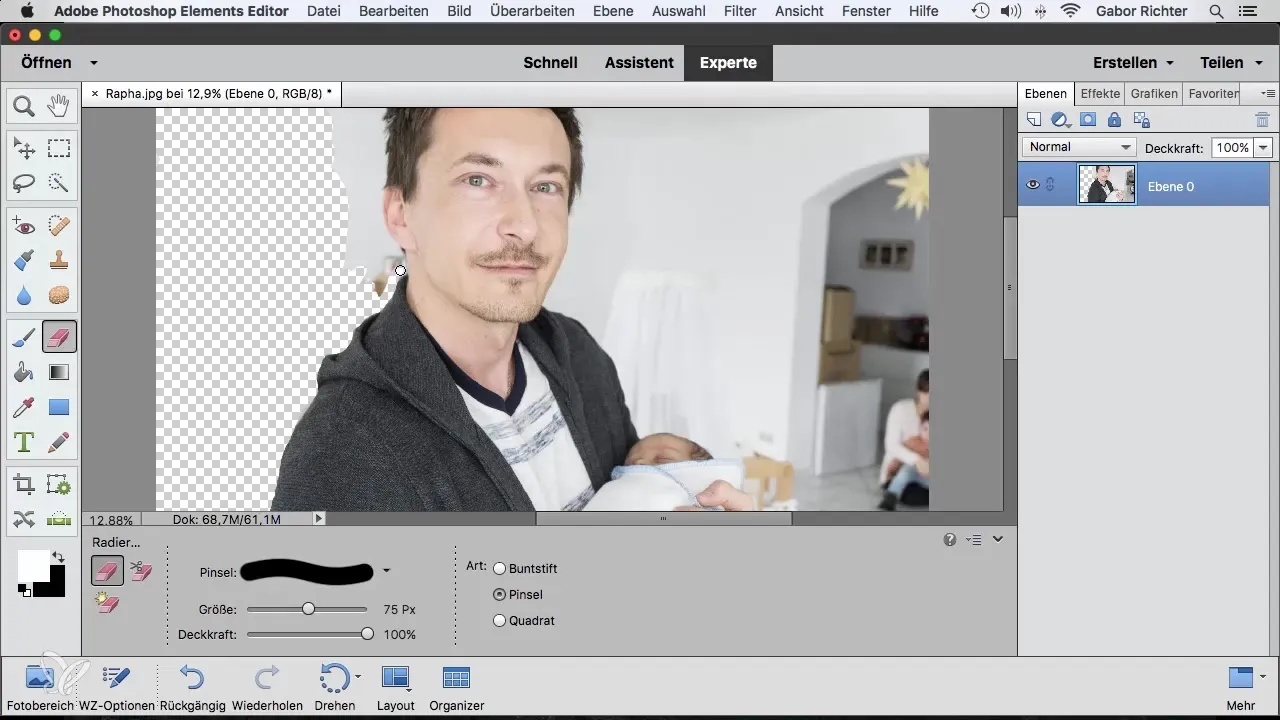Select the Type tool
Image resolution: width=1280 pixels, height=720 pixels.
tap(24, 441)
